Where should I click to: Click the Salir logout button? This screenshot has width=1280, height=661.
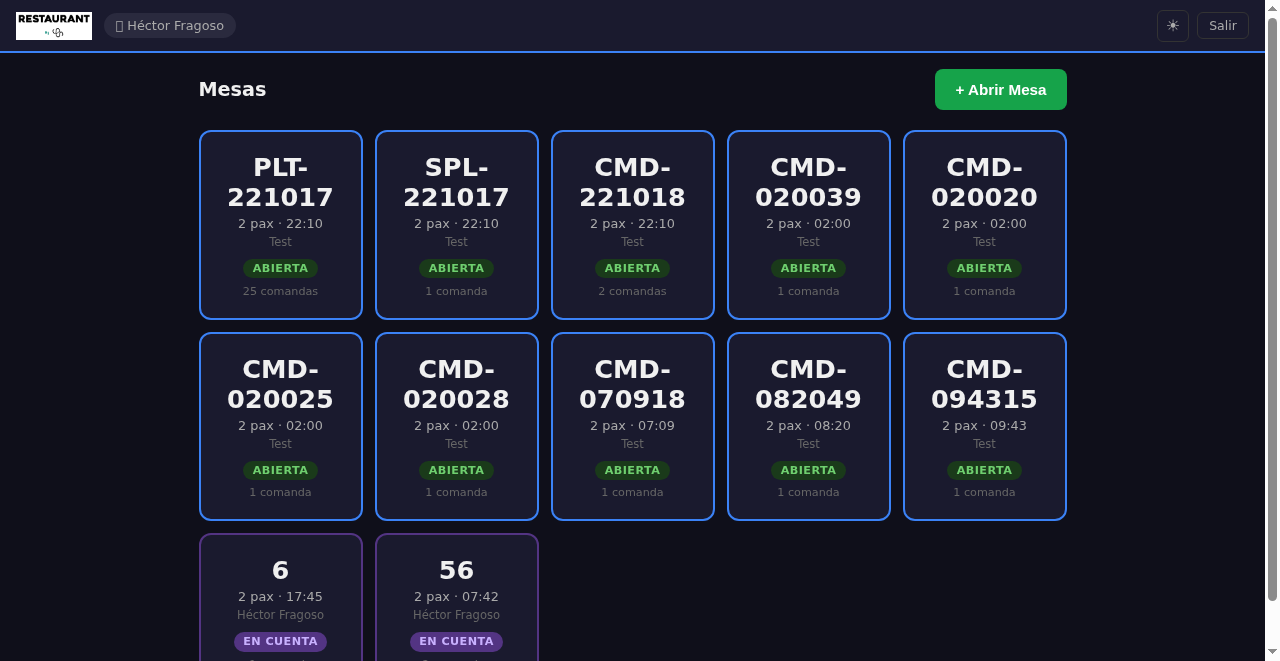point(1222,26)
